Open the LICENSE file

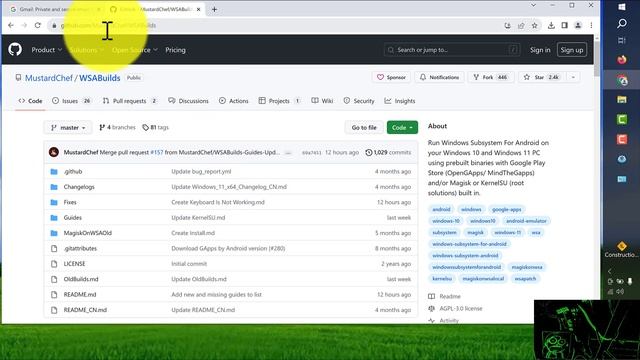click(75, 264)
